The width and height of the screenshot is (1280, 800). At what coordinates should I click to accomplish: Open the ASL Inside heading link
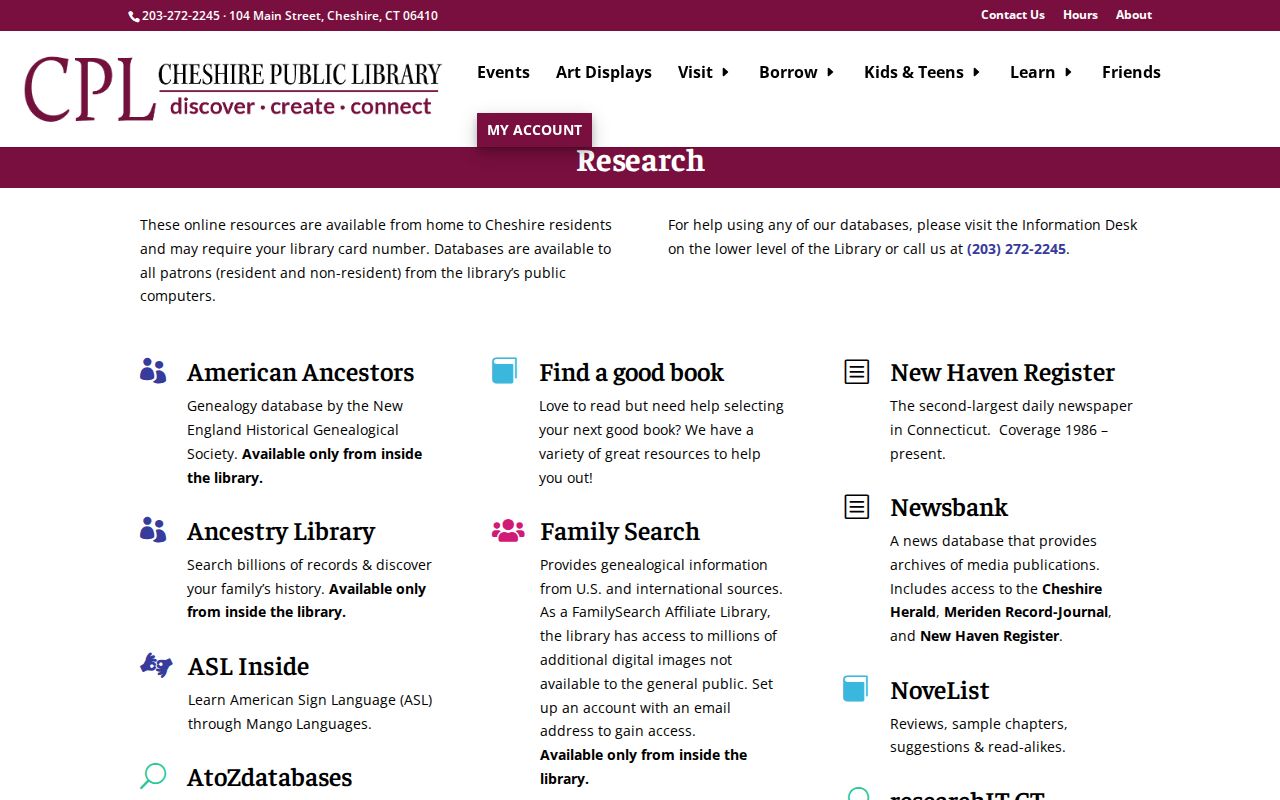(248, 666)
